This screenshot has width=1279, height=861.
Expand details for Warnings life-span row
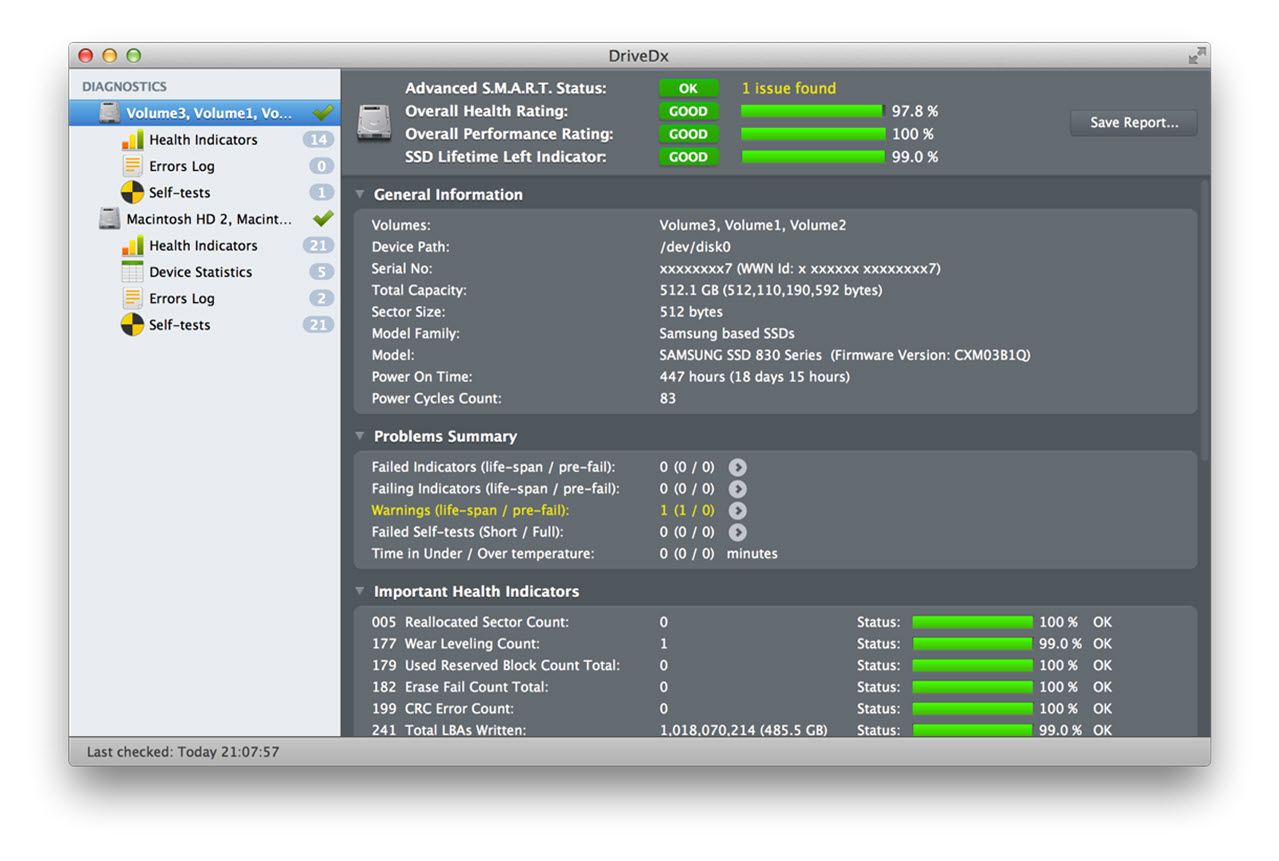737,510
